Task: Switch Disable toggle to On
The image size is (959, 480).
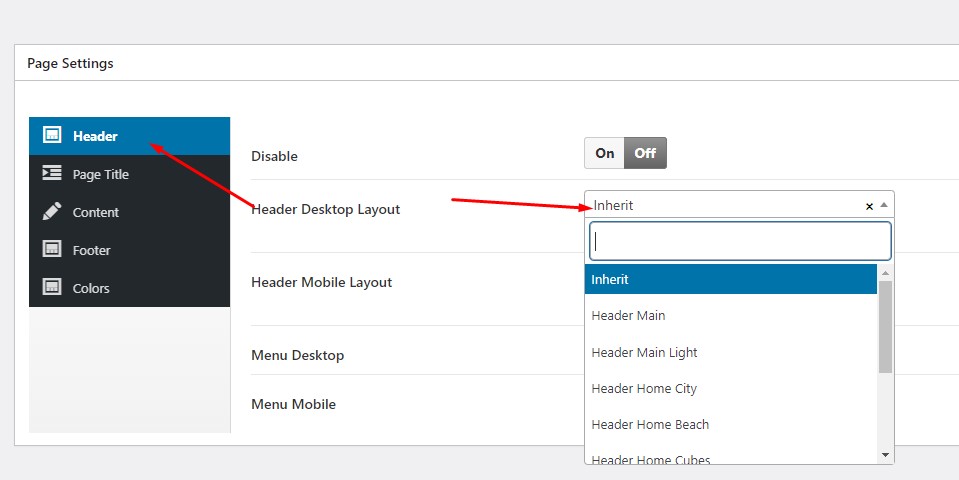Action: (605, 153)
